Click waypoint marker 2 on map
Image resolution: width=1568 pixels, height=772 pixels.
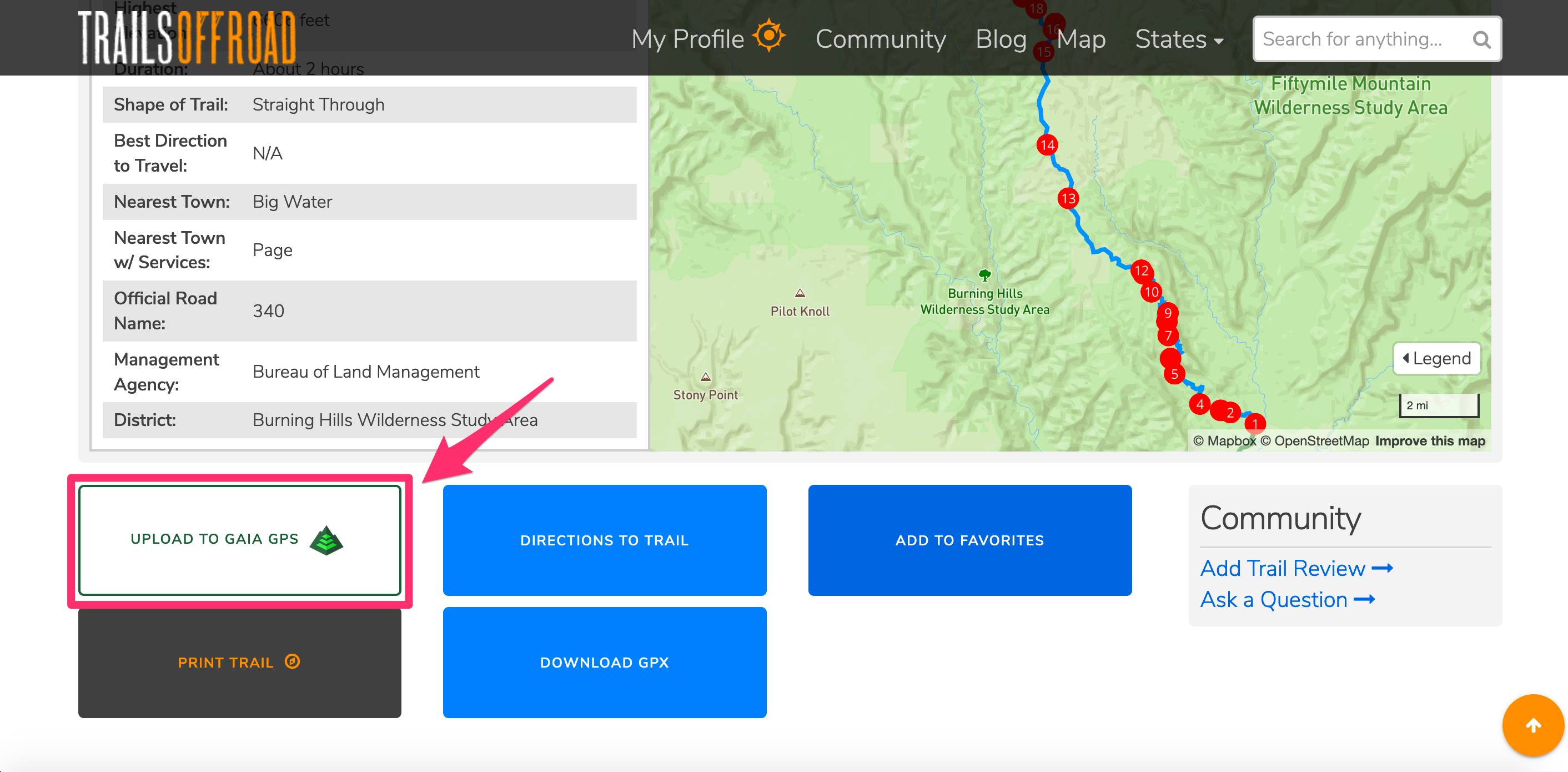click(x=1229, y=412)
